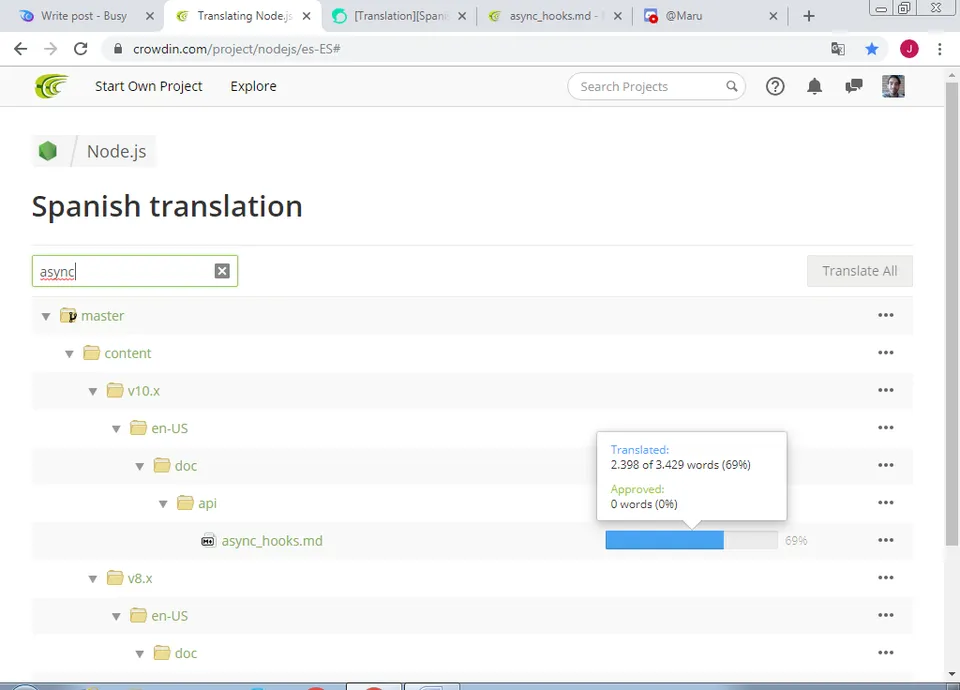Viewport: 960px width, 690px height.
Task: Collapse the api folder arrow
Action: (x=163, y=504)
